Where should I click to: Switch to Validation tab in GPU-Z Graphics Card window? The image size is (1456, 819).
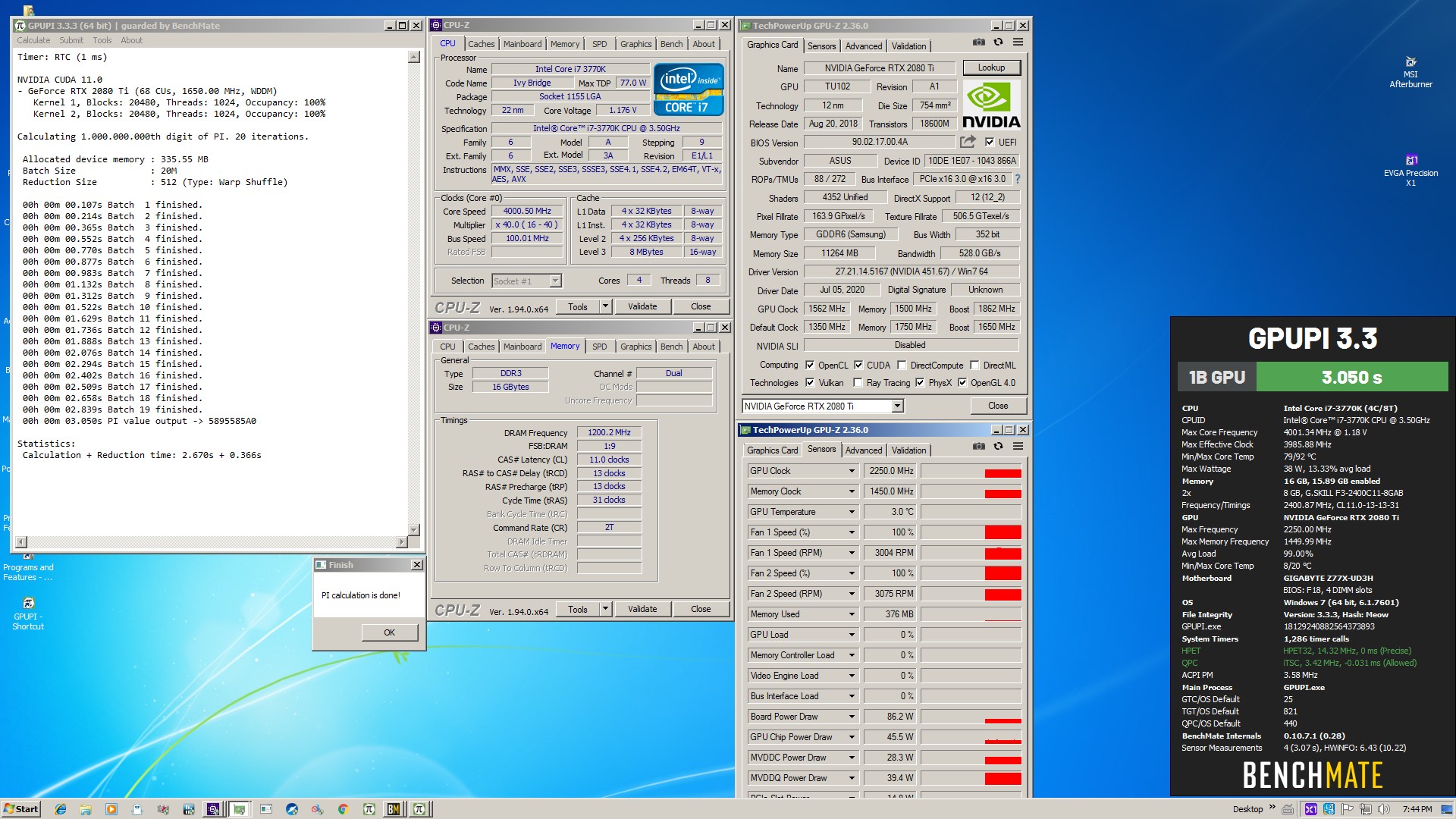coord(908,46)
